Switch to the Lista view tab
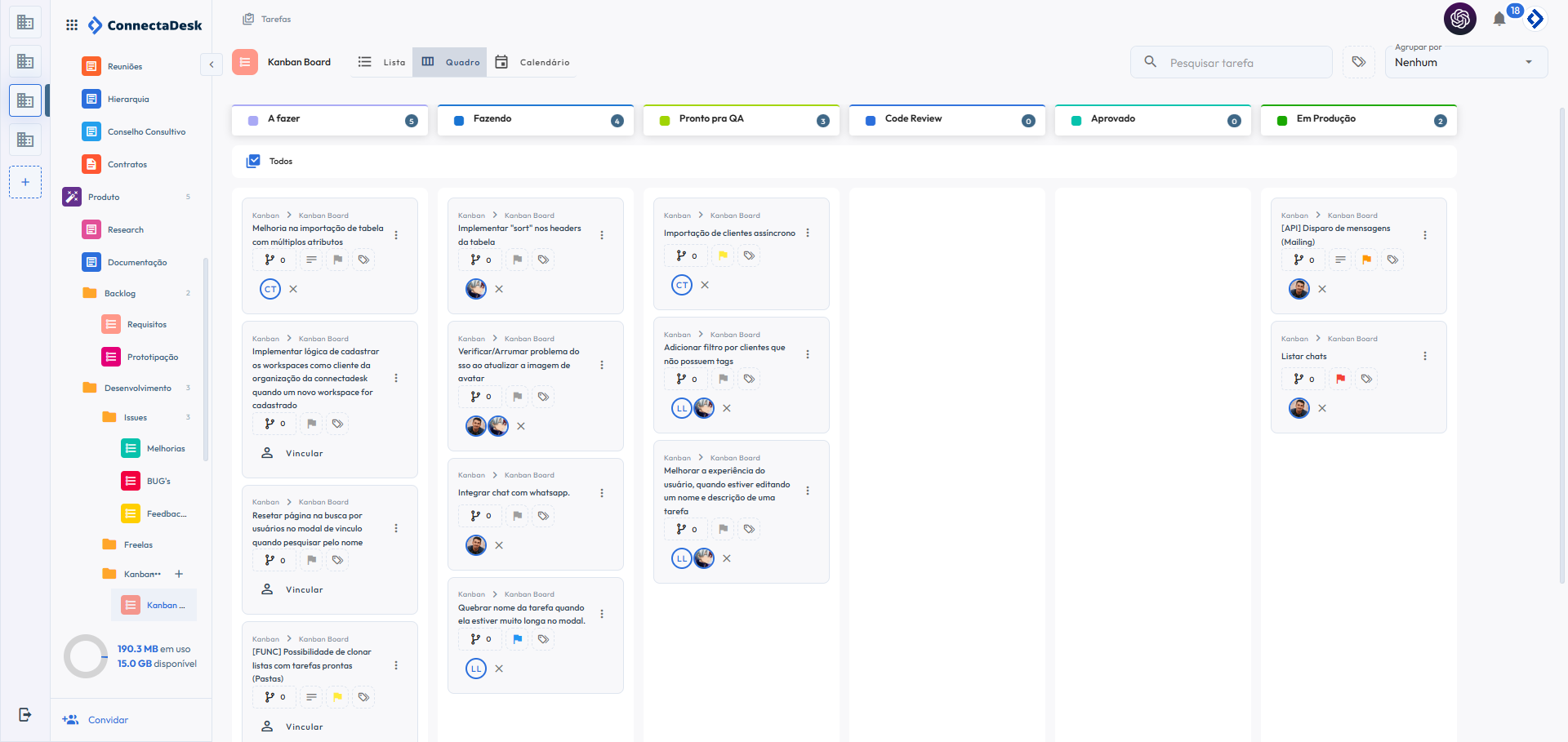 point(382,62)
